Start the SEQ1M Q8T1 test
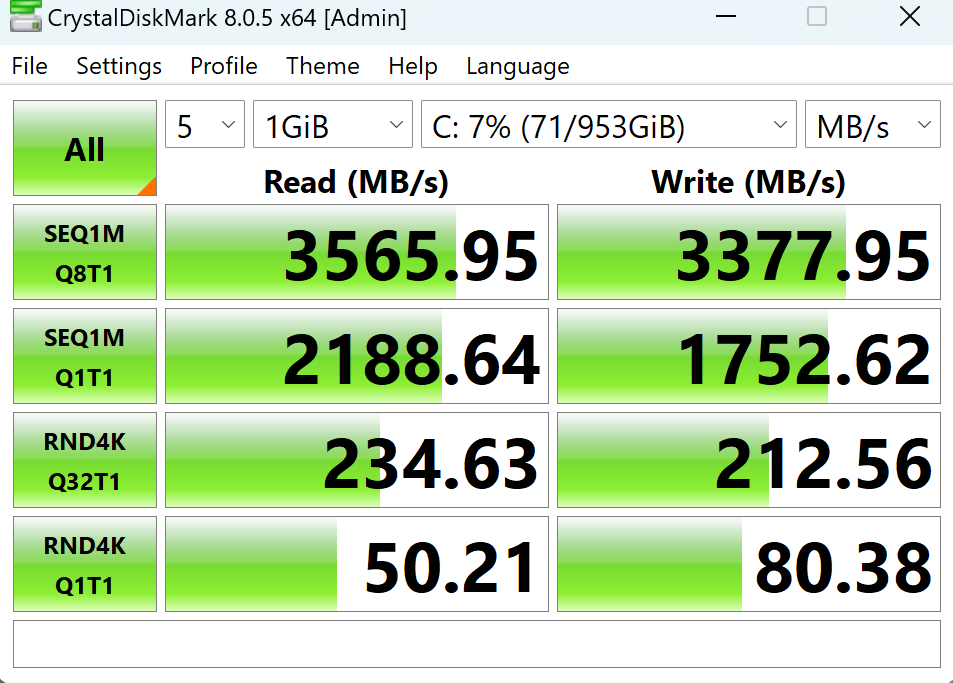The width and height of the screenshot is (953, 683). (x=84, y=252)
